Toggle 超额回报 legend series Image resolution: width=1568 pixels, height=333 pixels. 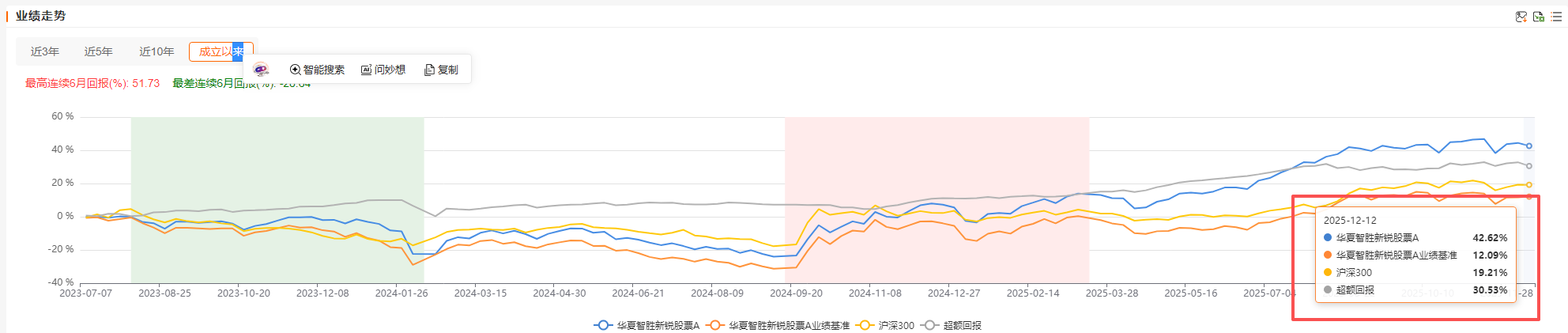click(952, 325)
